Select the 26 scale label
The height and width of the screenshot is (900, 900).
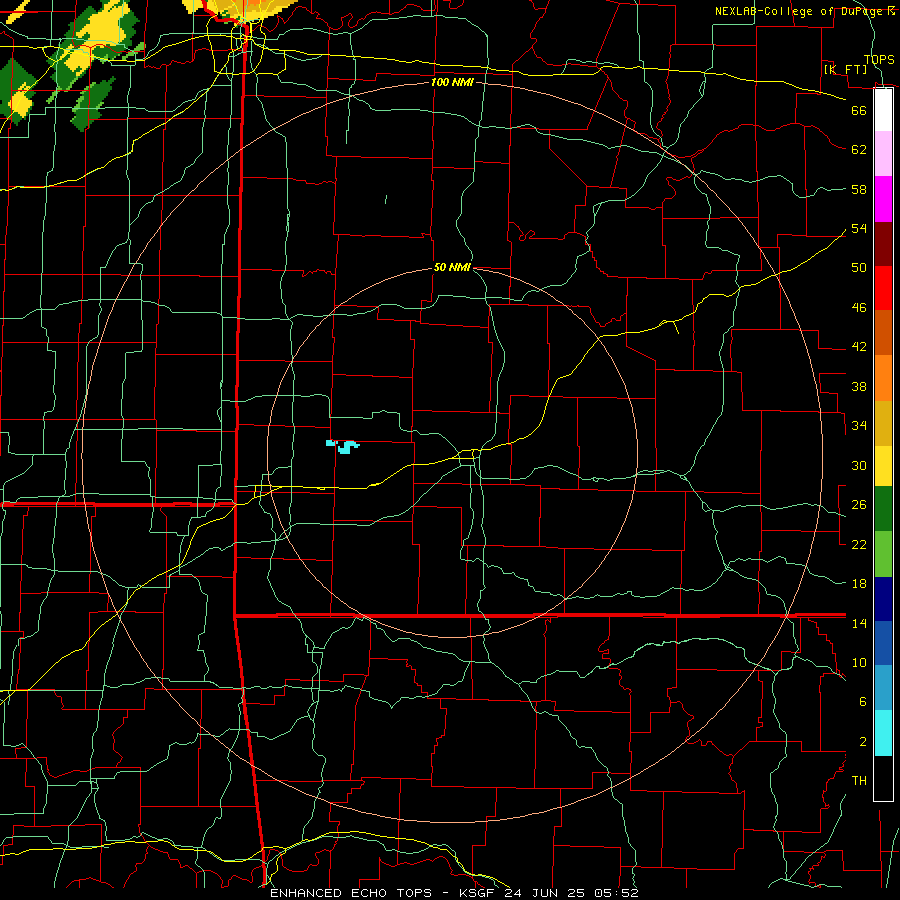click(859, 505)
